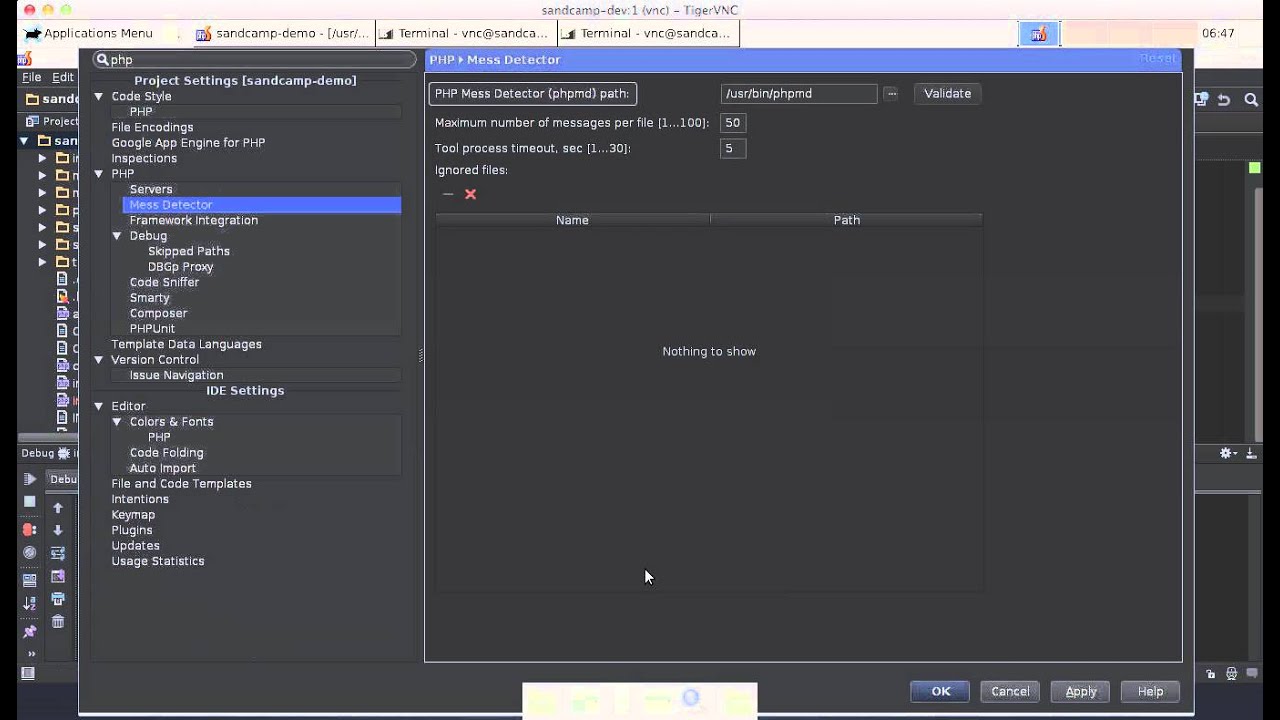This screenshot has width=1280, height=720.
Task: Select Composer settings item
Action: point(158,313)
